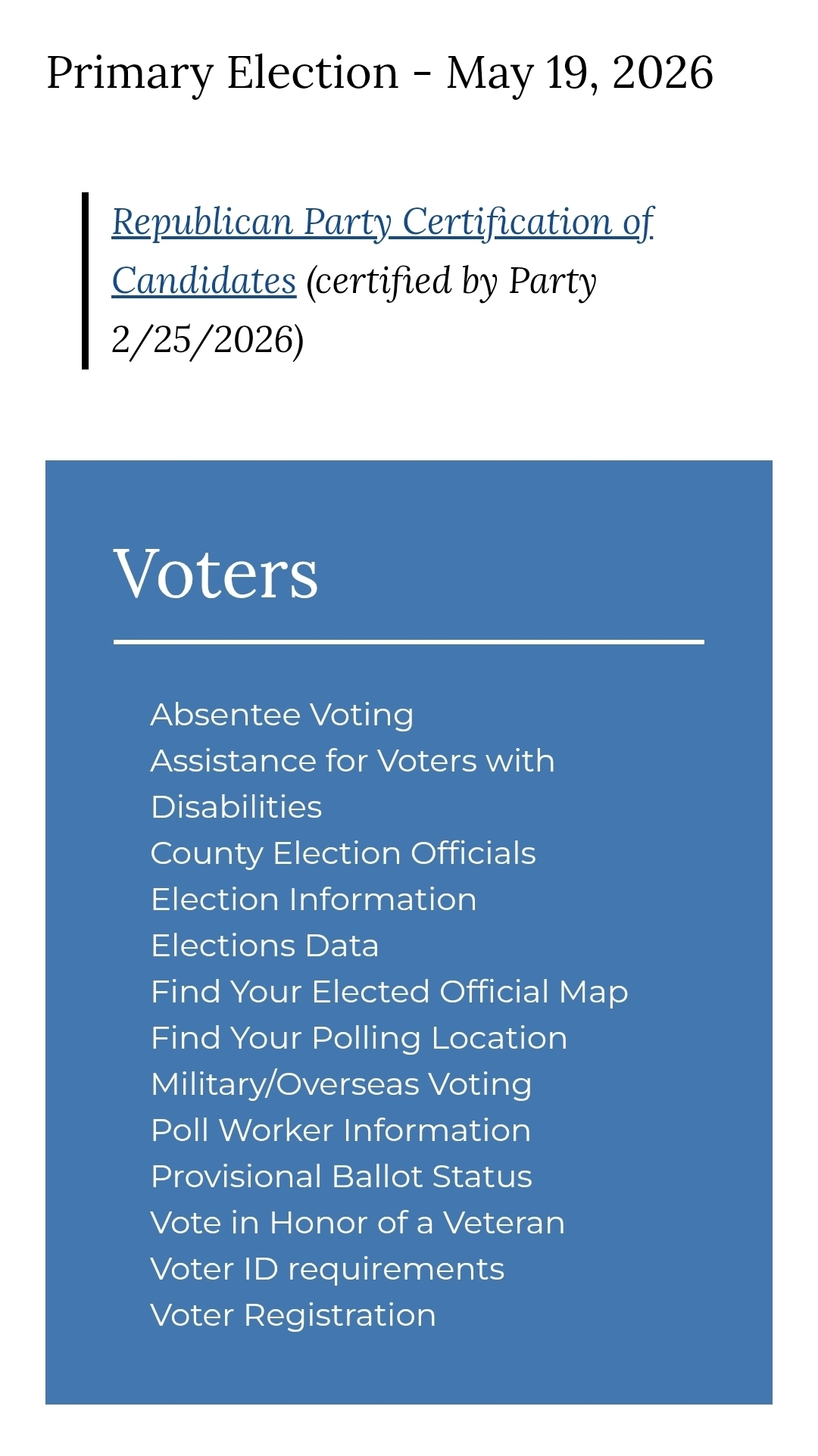Open Republican Party Certification of Candidates link
Image resolution: width=818 pixels, height=1456 pixels.
point(382,223)
